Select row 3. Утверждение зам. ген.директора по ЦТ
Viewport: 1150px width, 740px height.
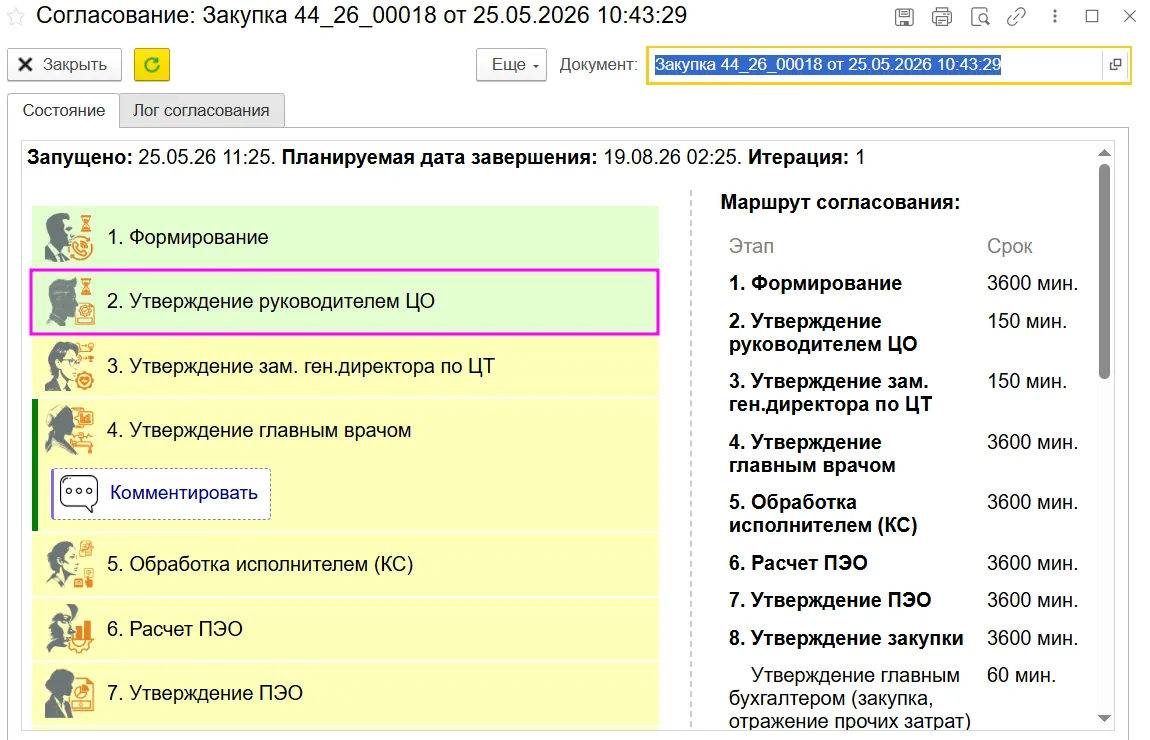coord(345,366)
